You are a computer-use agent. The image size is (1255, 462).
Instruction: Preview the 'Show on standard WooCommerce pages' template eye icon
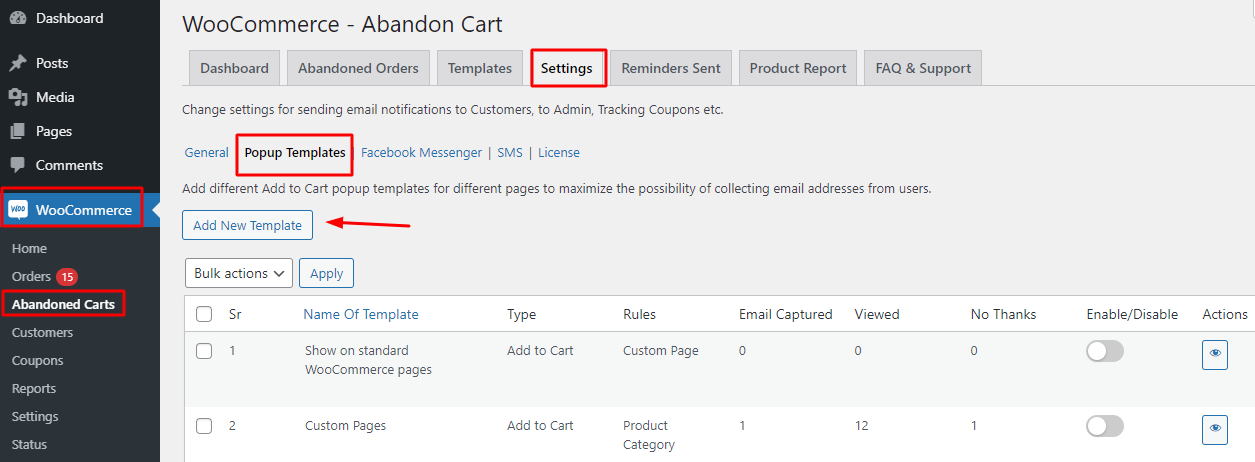coord(1215,354)
